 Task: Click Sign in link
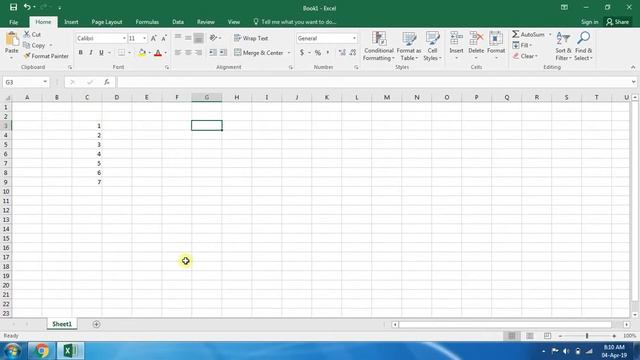tap(590, 22)
